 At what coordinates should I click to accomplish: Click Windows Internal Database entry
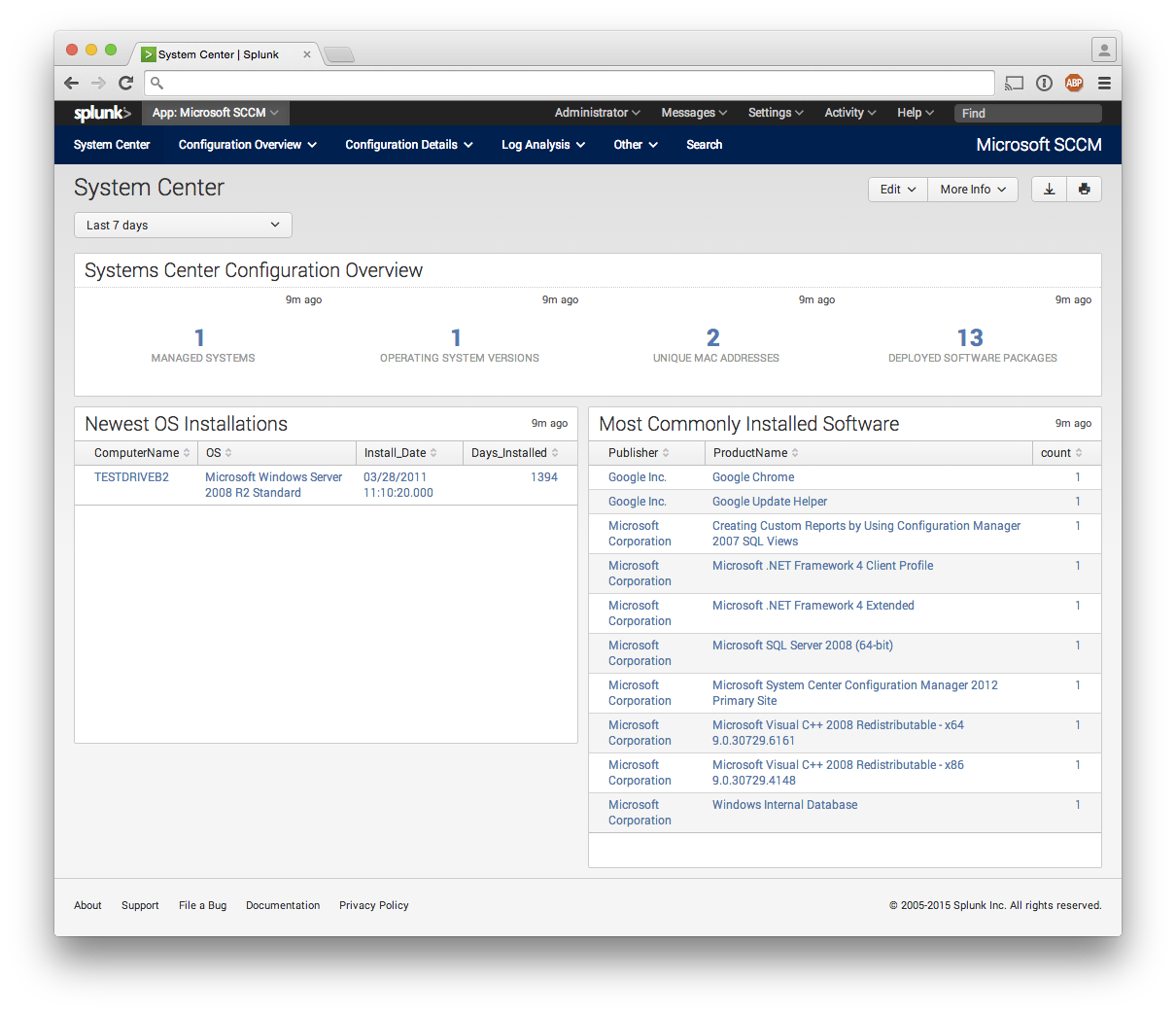[785, 805]
